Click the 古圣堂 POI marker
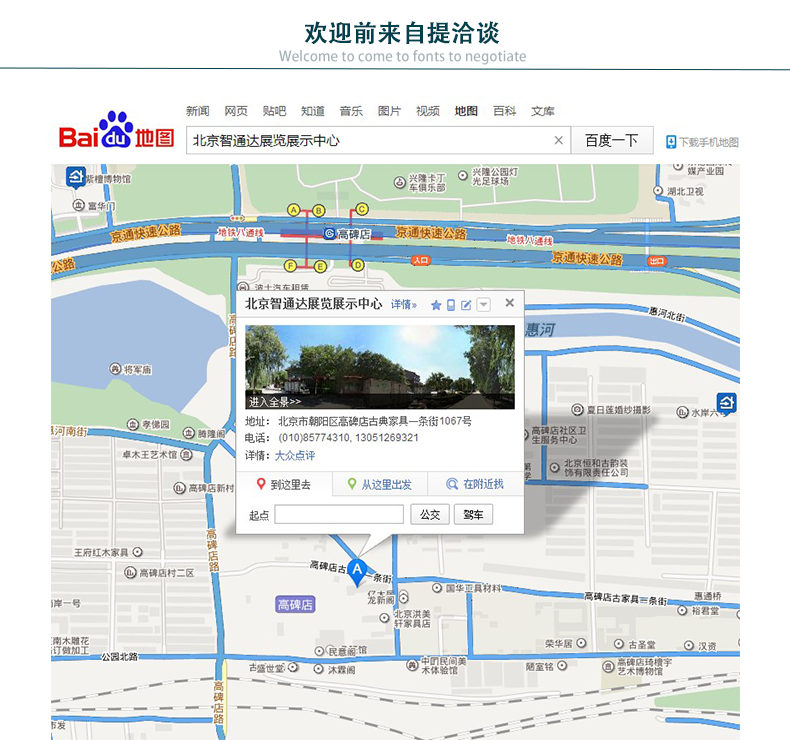The width and height of the screenshot is (790, 740). 619,644
